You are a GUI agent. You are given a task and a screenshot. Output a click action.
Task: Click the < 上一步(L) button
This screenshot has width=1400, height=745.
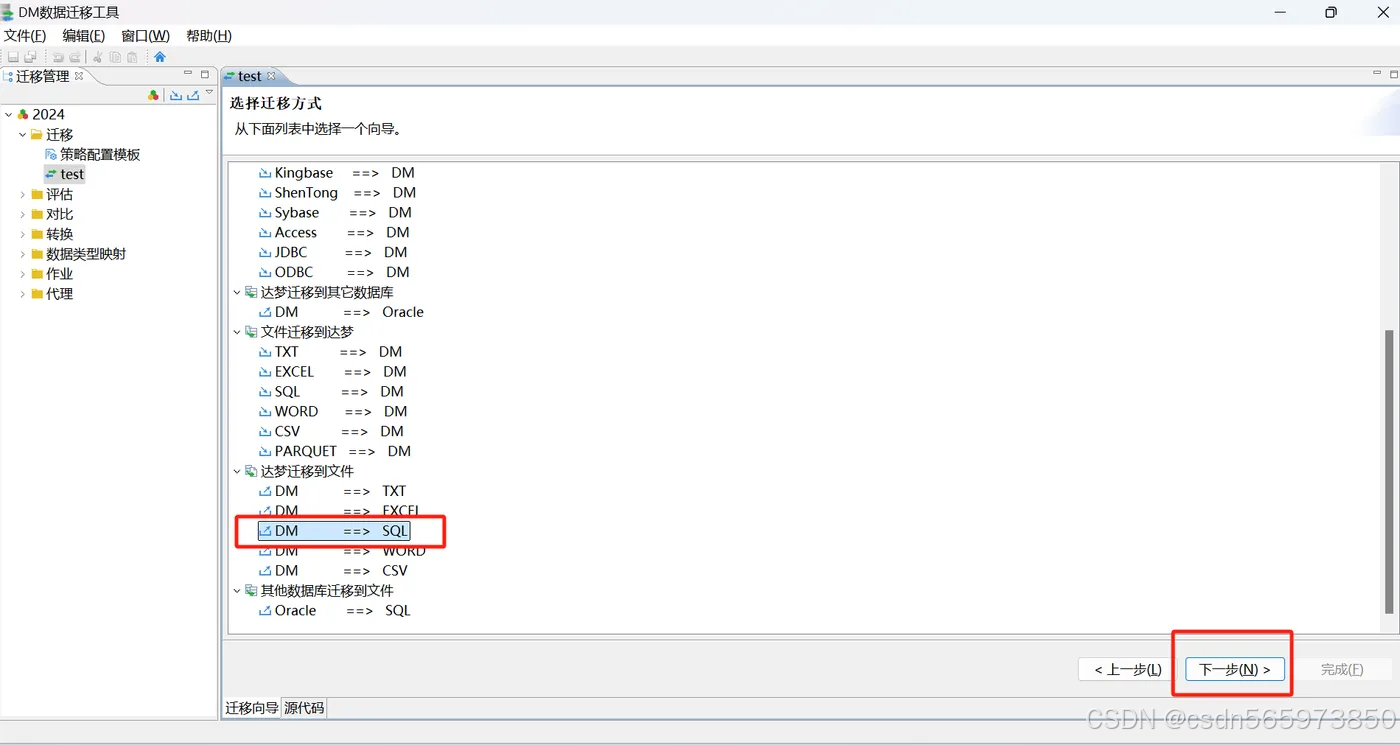pos(1128,669)
